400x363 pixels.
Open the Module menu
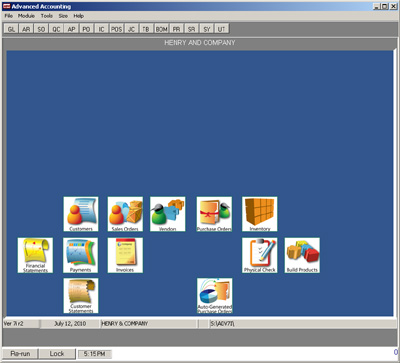pos(26,16)
